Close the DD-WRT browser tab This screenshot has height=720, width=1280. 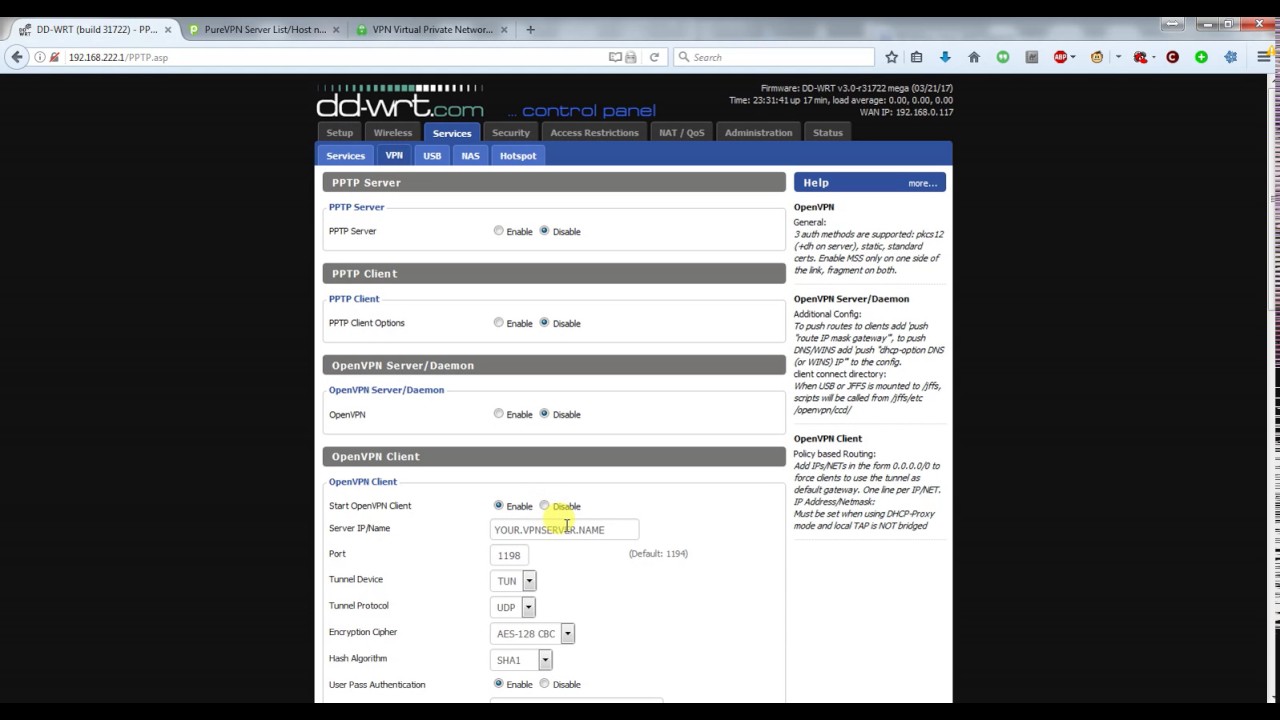click(168, 30)
